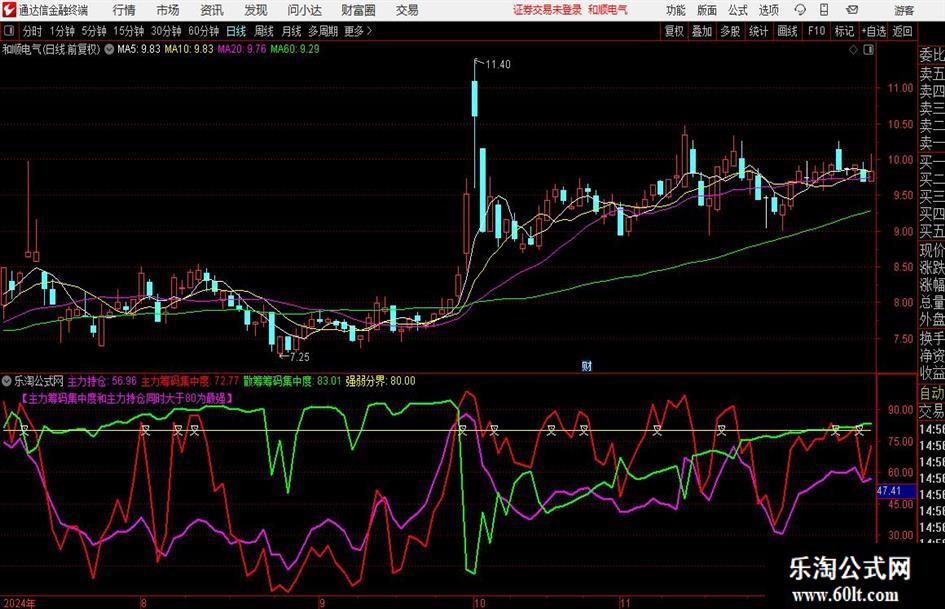The image size is (945, 609).
Task: Click the Tongdaxin red logo icon
Action: click(x=9, y=9)
